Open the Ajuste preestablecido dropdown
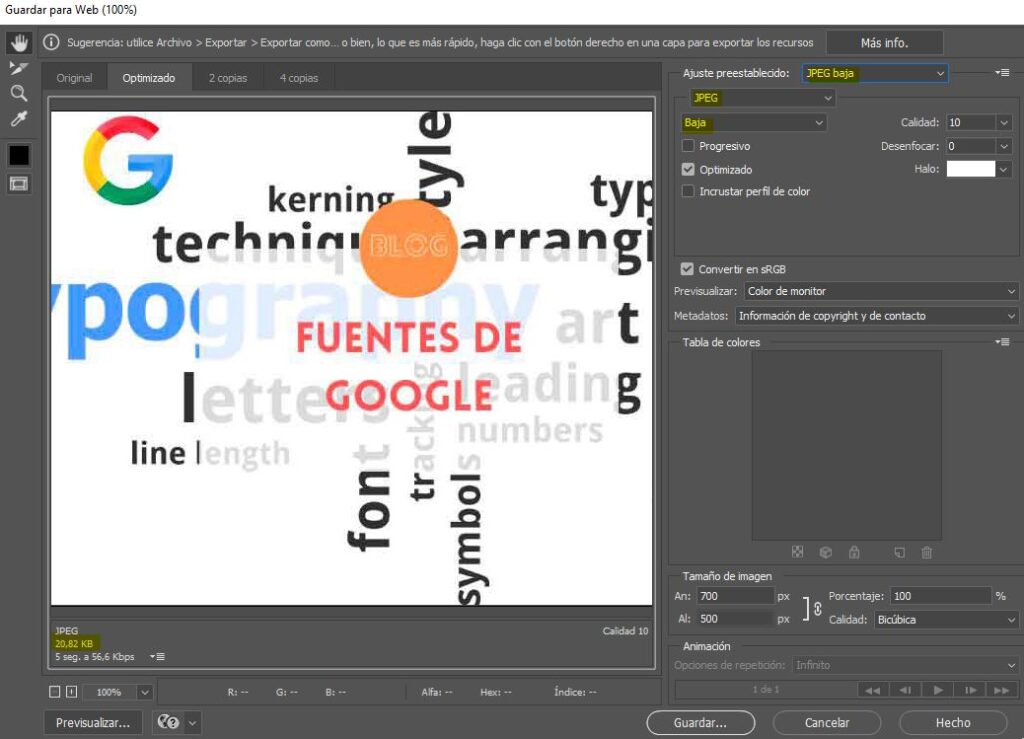1024x739 pixels. 874,73
